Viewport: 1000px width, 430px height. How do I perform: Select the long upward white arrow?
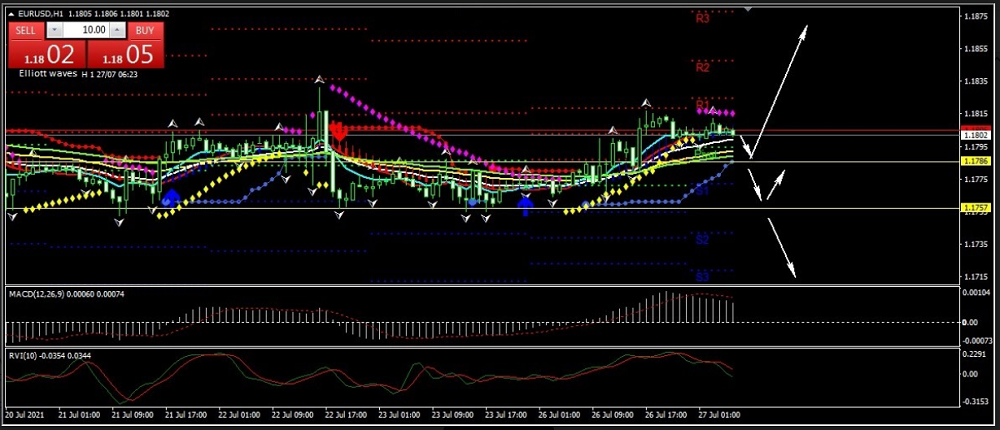coord(781,85)
